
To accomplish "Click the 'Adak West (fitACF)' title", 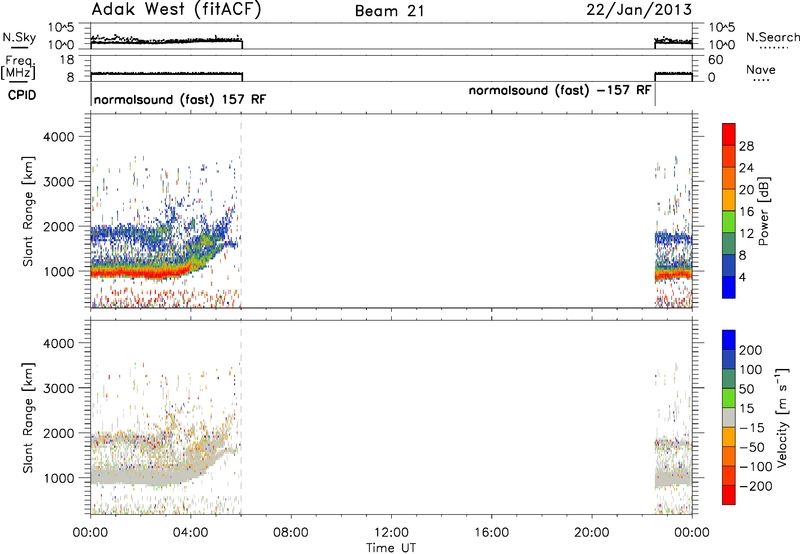I will click(x=176, y=9).
